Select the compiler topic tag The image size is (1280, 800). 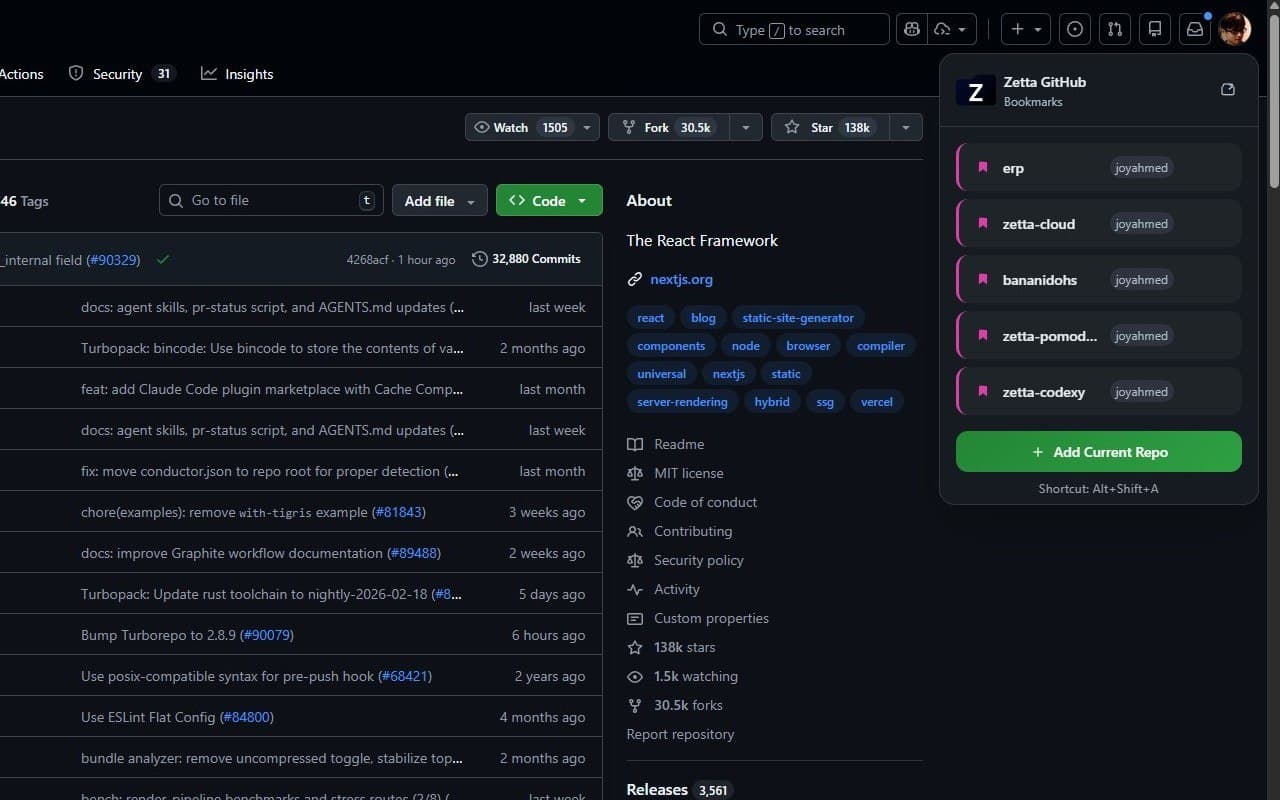coord(881,346)
